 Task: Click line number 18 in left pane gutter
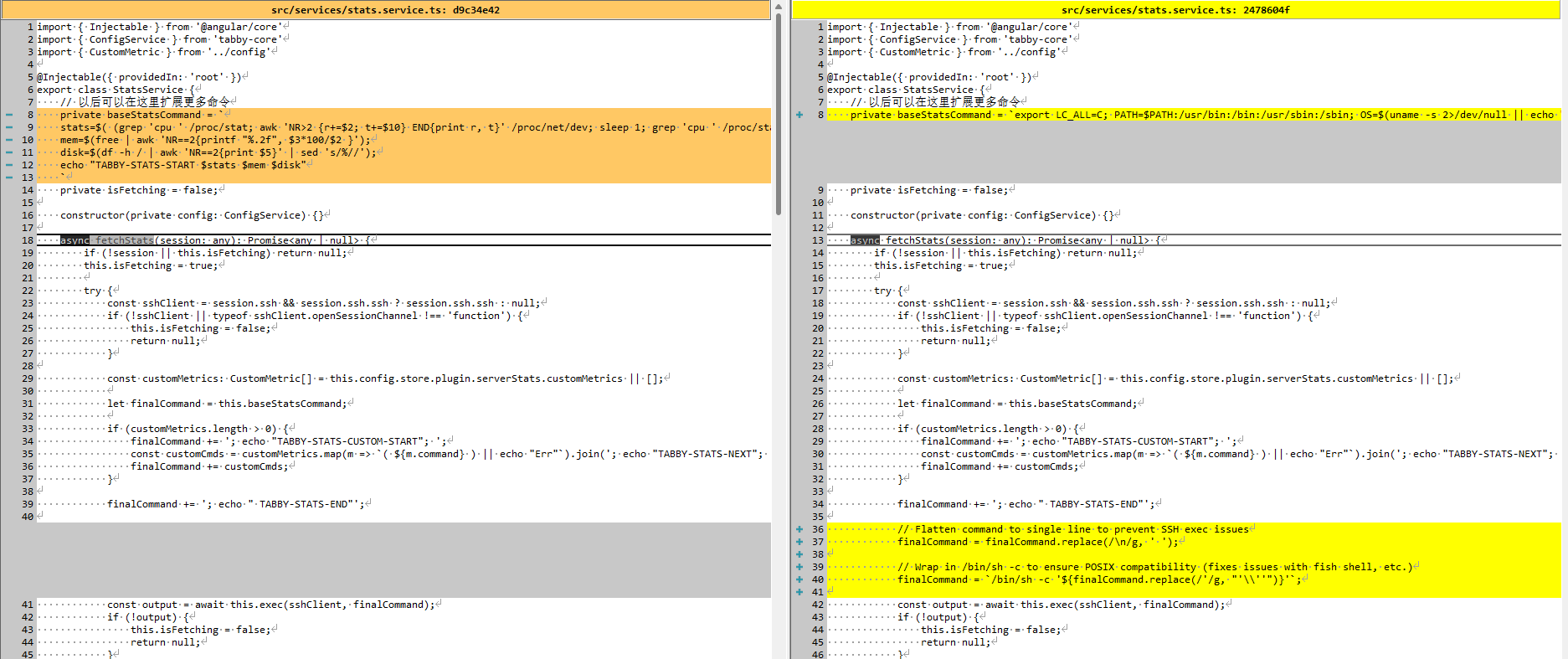(28, 240)
